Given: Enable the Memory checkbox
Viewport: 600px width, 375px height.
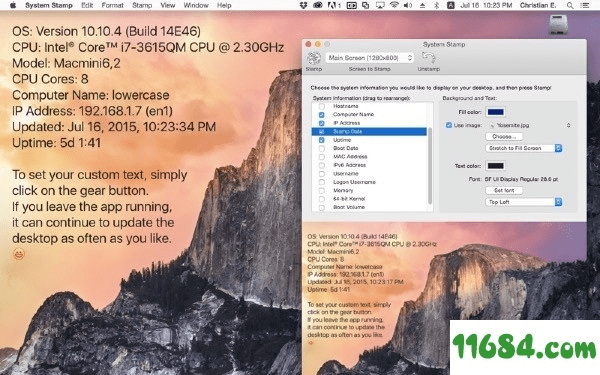Looking at the screenshot, I should pyautogui.click(x=322, y=191).
